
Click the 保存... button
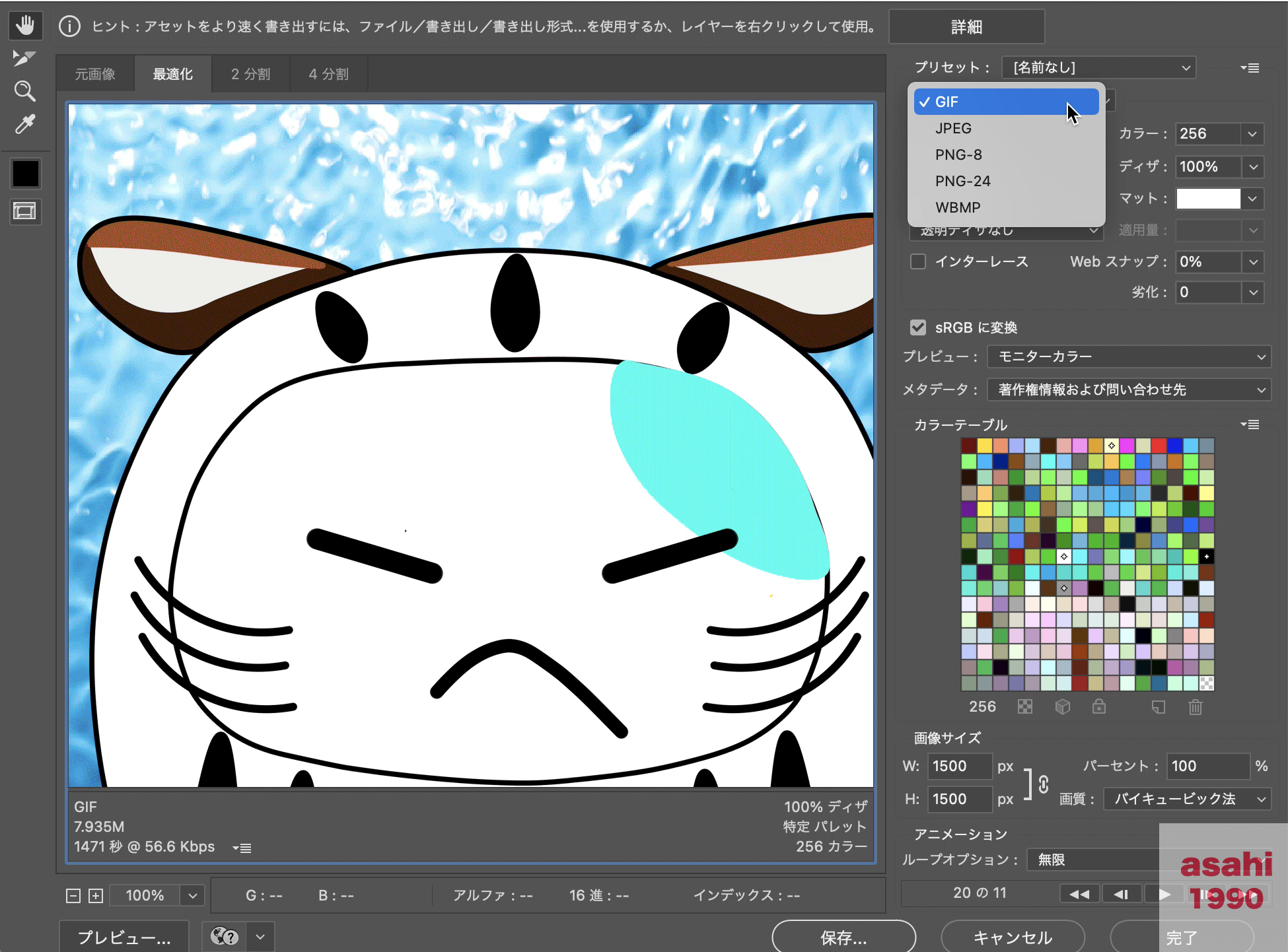[843, 937]
